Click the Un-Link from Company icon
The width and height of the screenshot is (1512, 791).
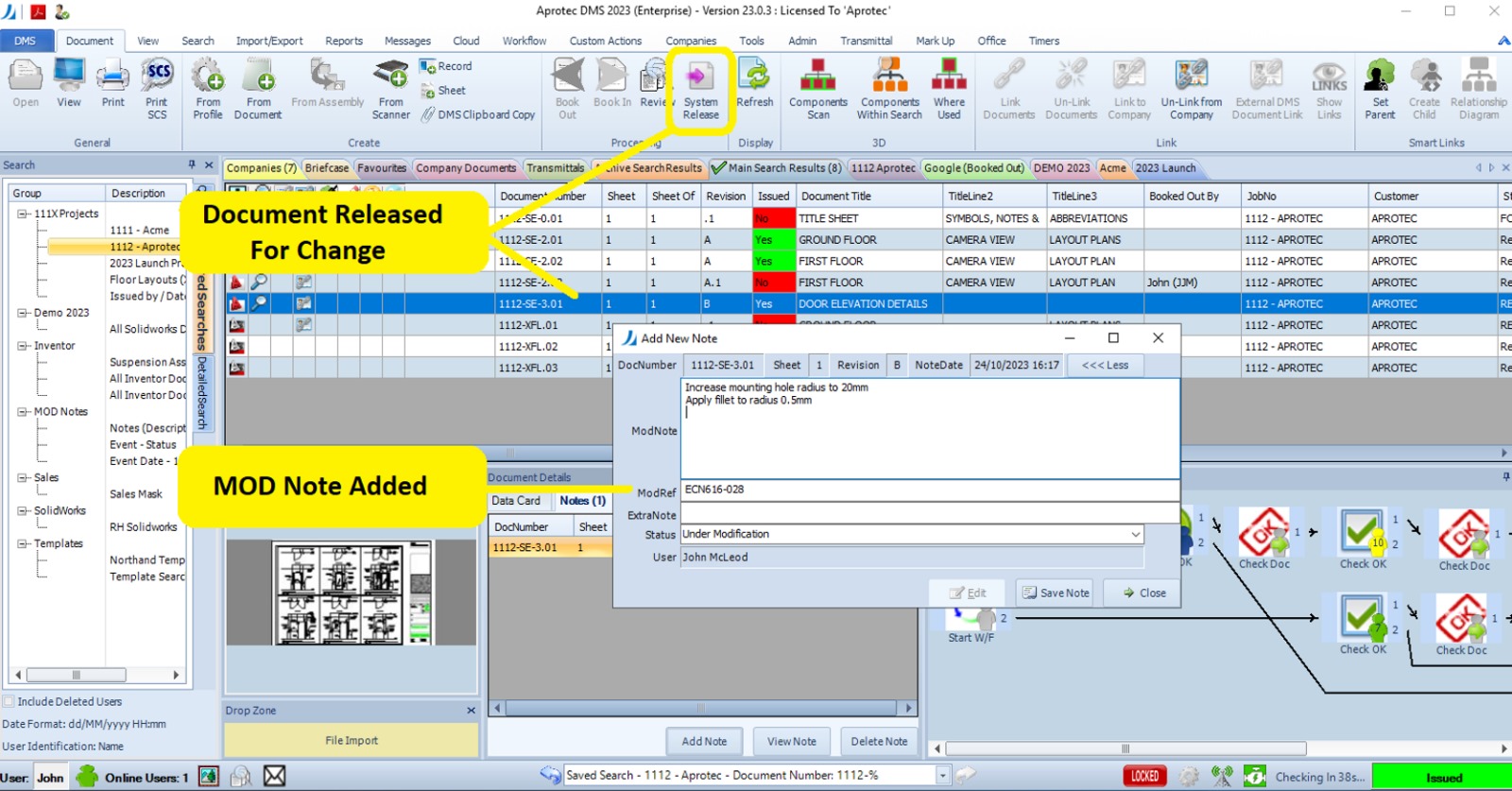click(1191, 89)
